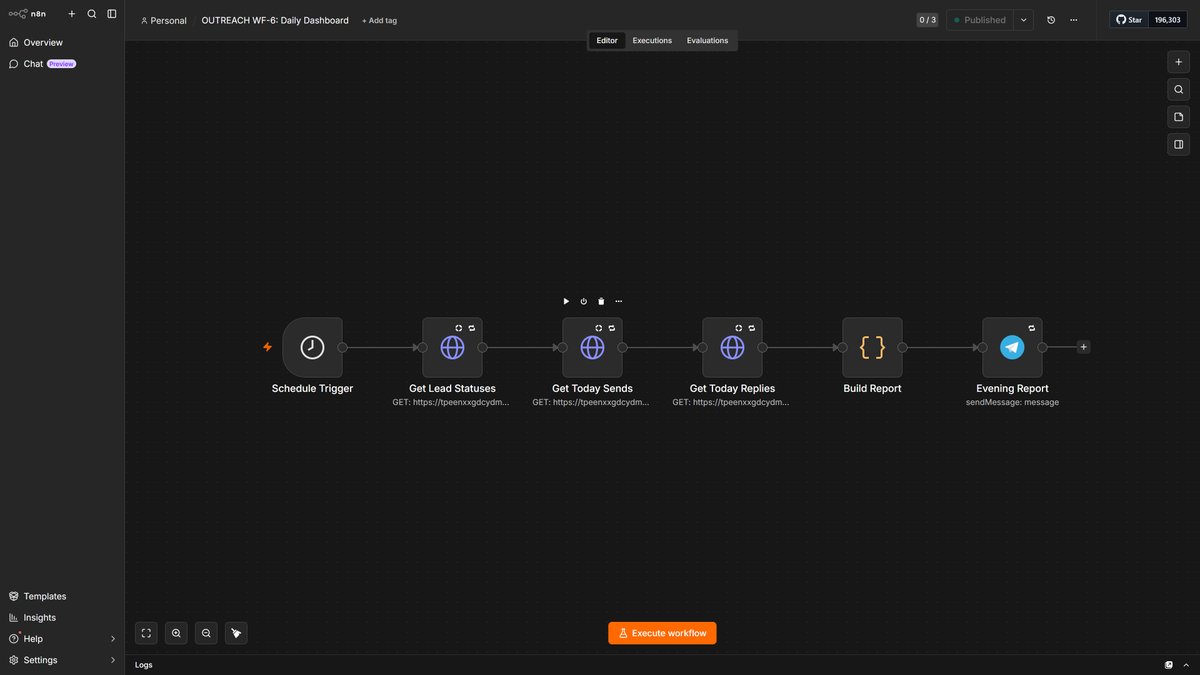Click the Get Today Sends node label
This screenshot has height=675, width=1200.
coord(592,388)
